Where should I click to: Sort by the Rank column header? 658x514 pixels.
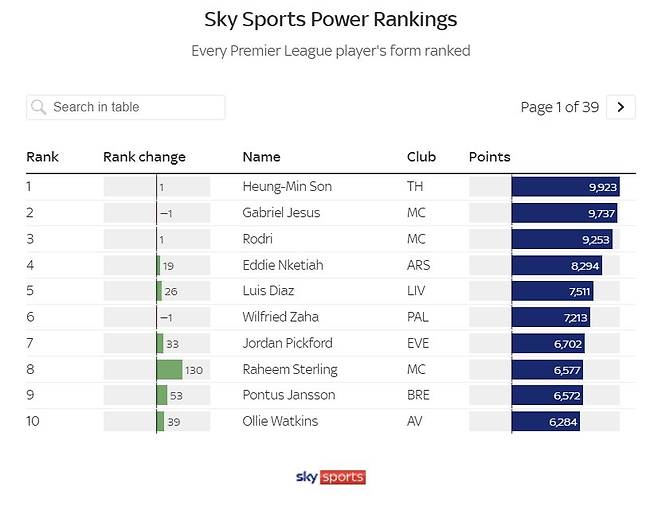point(42,157)
